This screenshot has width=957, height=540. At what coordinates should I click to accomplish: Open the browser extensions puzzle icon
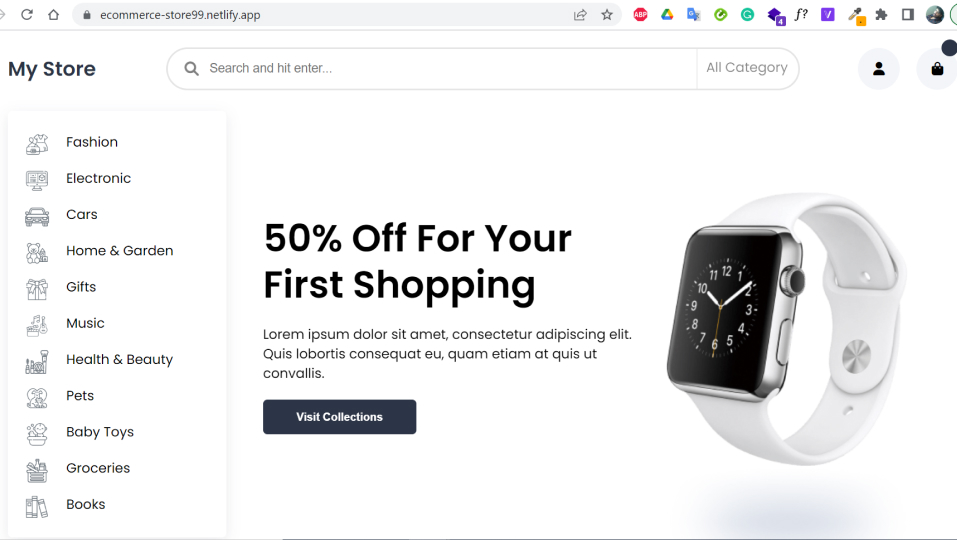tap(881, 15)
